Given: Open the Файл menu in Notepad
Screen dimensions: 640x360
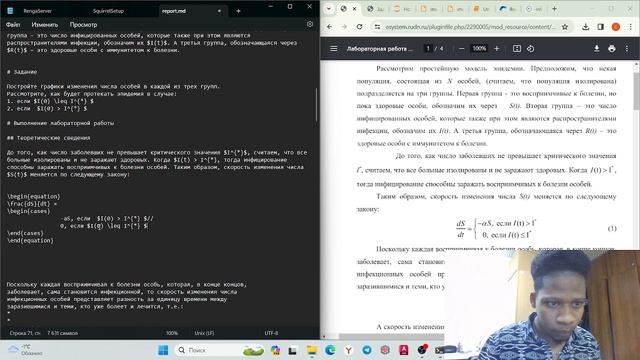Looking at the screenshot, I should 13,25.
